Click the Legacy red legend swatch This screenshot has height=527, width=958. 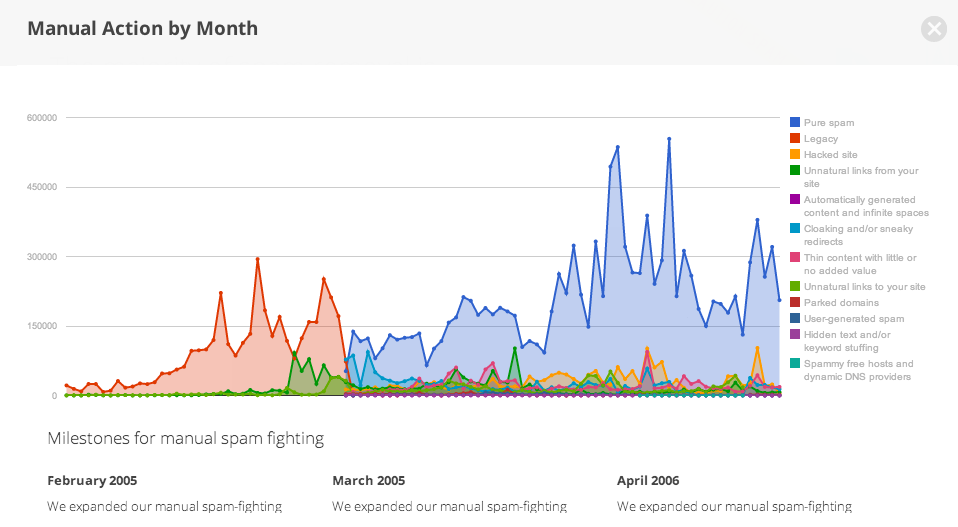coord(795,139)
